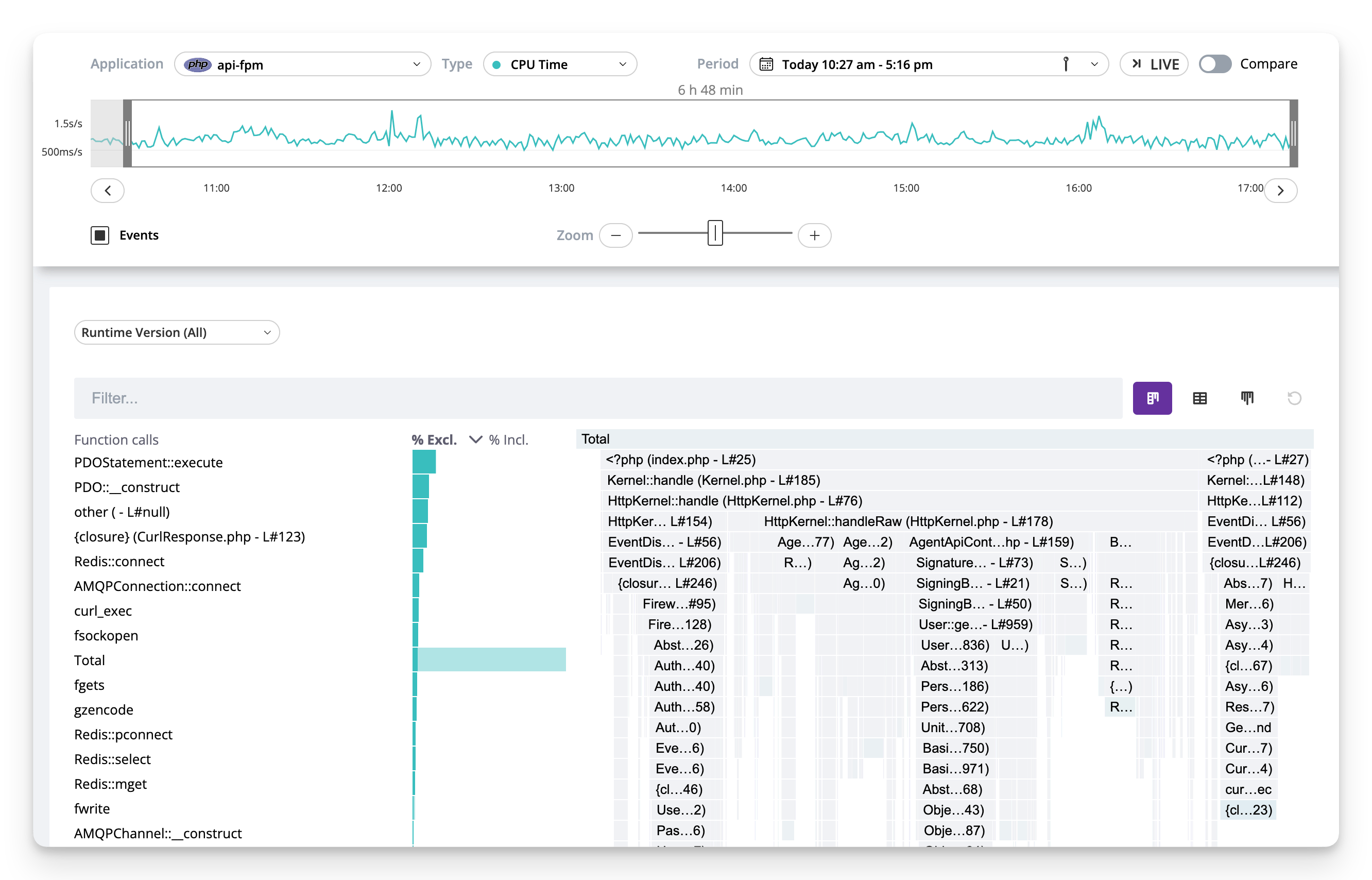This screenshot has height=880, width=1372.
Task: Click Mer…6) frame on right
Action: [1248, 603]
